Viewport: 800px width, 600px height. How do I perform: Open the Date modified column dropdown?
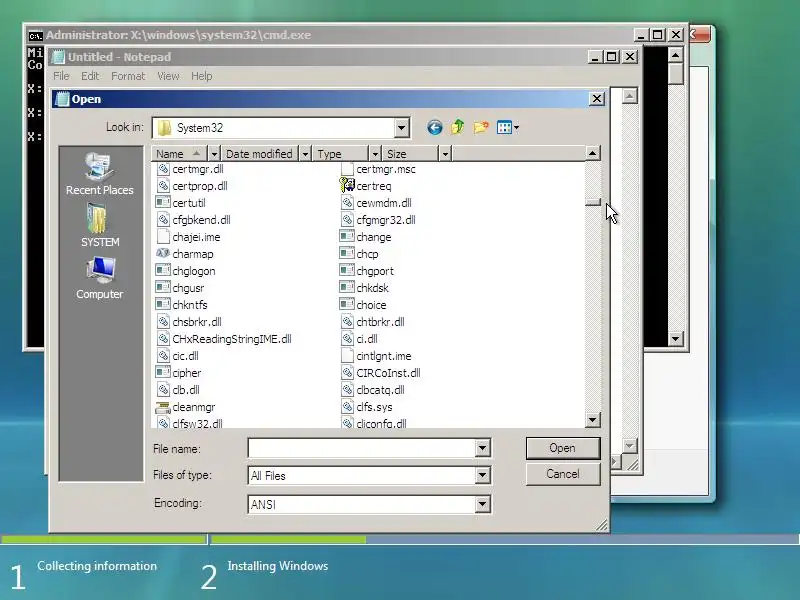click(x=305, y=154)
